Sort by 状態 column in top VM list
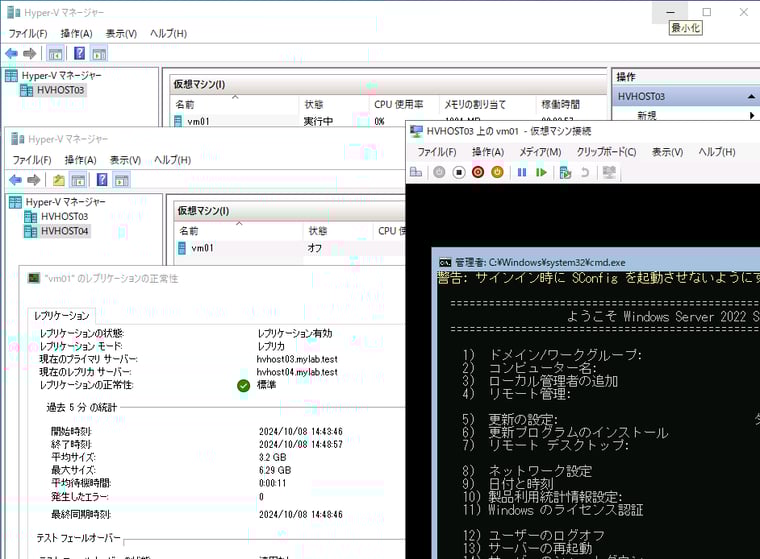Viewport: 760px width, 559px height. (334, 104)
